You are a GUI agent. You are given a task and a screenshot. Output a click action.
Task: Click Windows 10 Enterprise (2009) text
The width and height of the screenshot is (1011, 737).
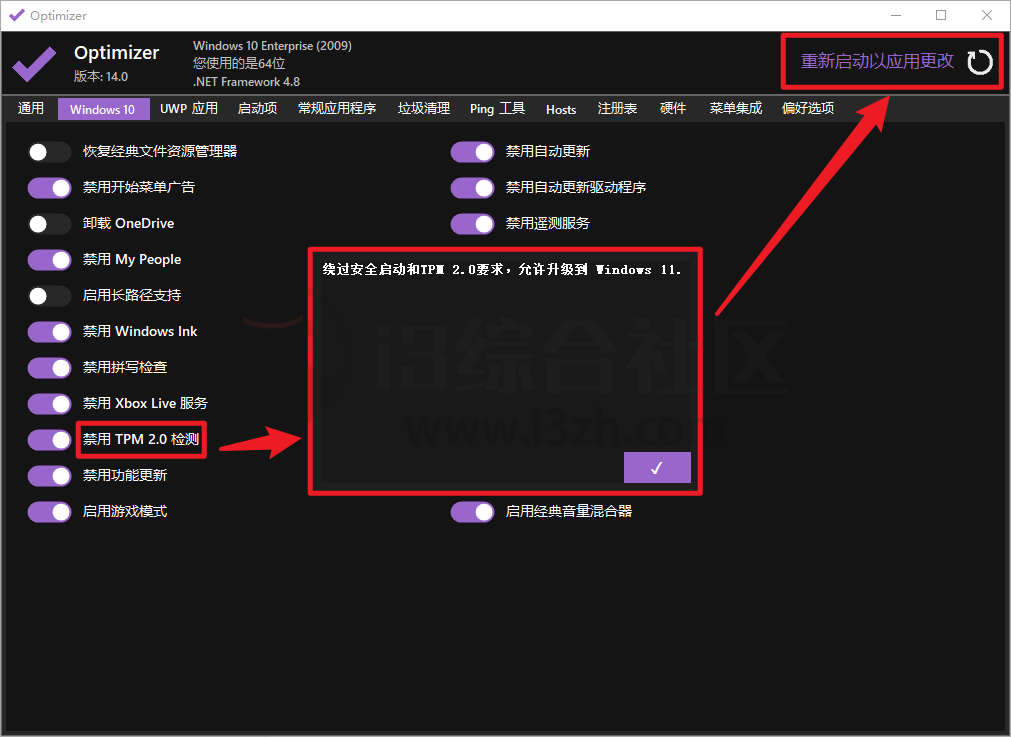pos(272,46)
